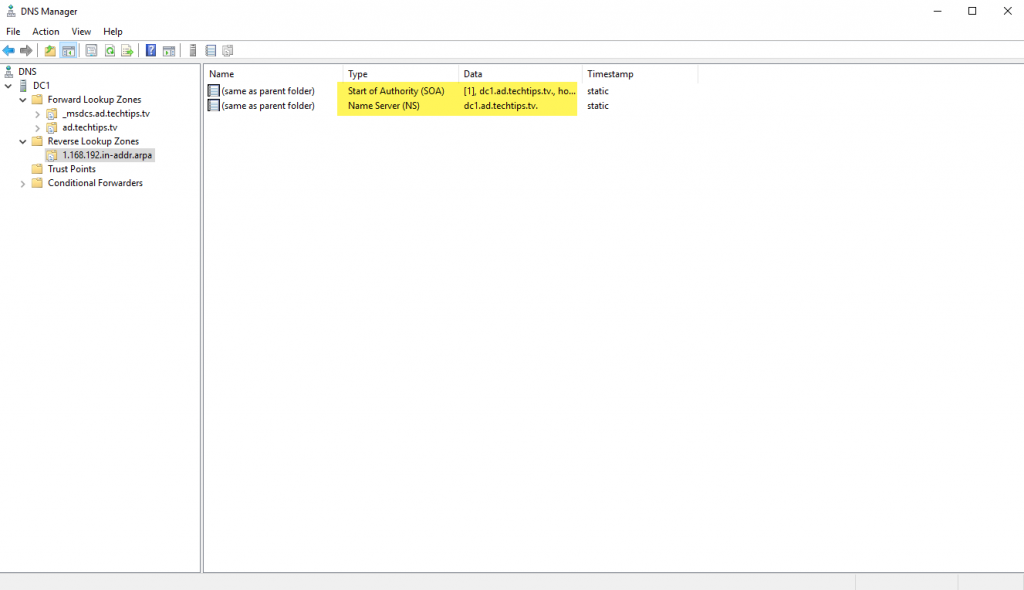The image size is (1024, 590).
Task: Minimize the DNS Manager window
Action: coord(937,11)
